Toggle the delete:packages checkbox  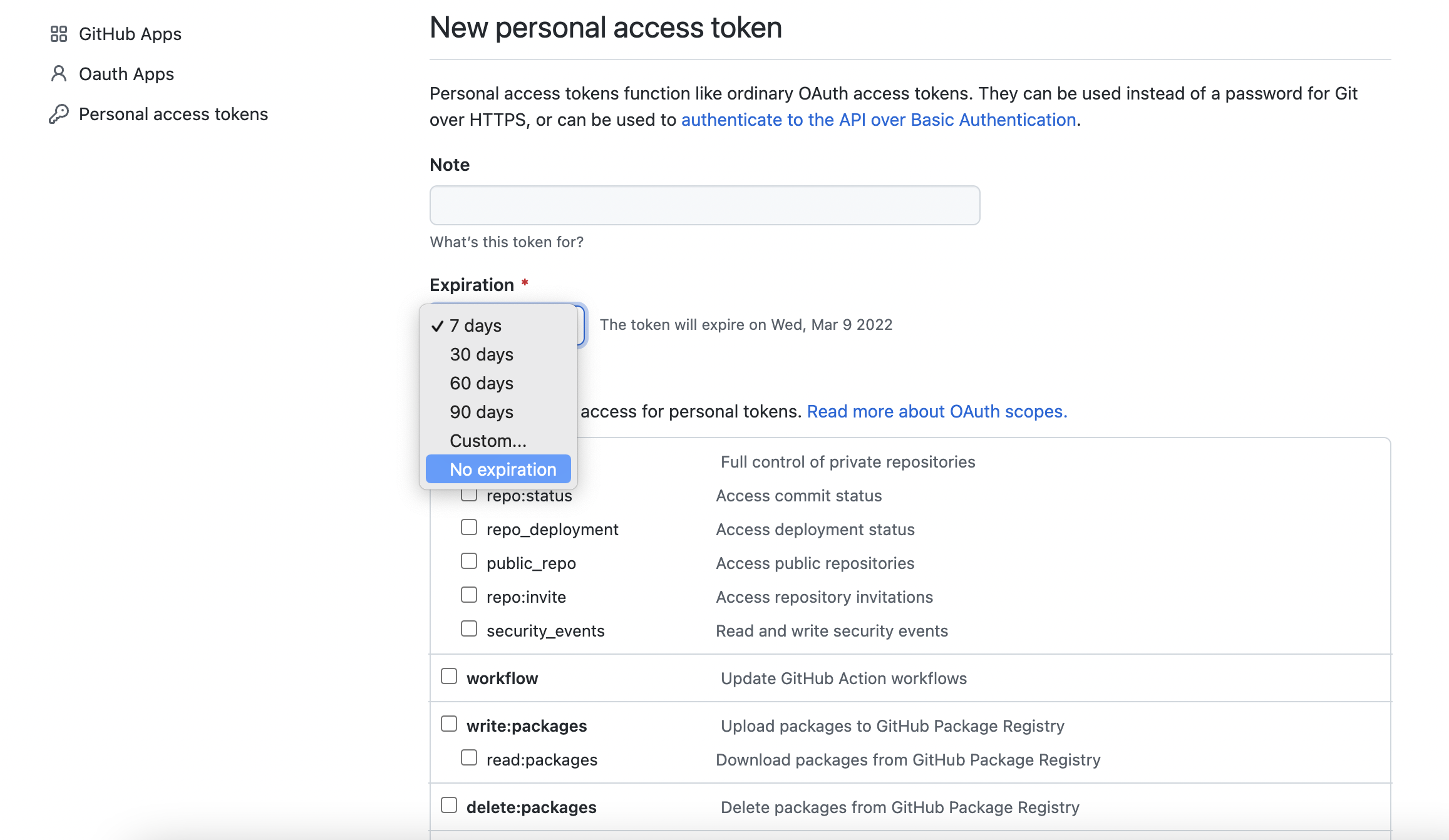coord(449,806)
